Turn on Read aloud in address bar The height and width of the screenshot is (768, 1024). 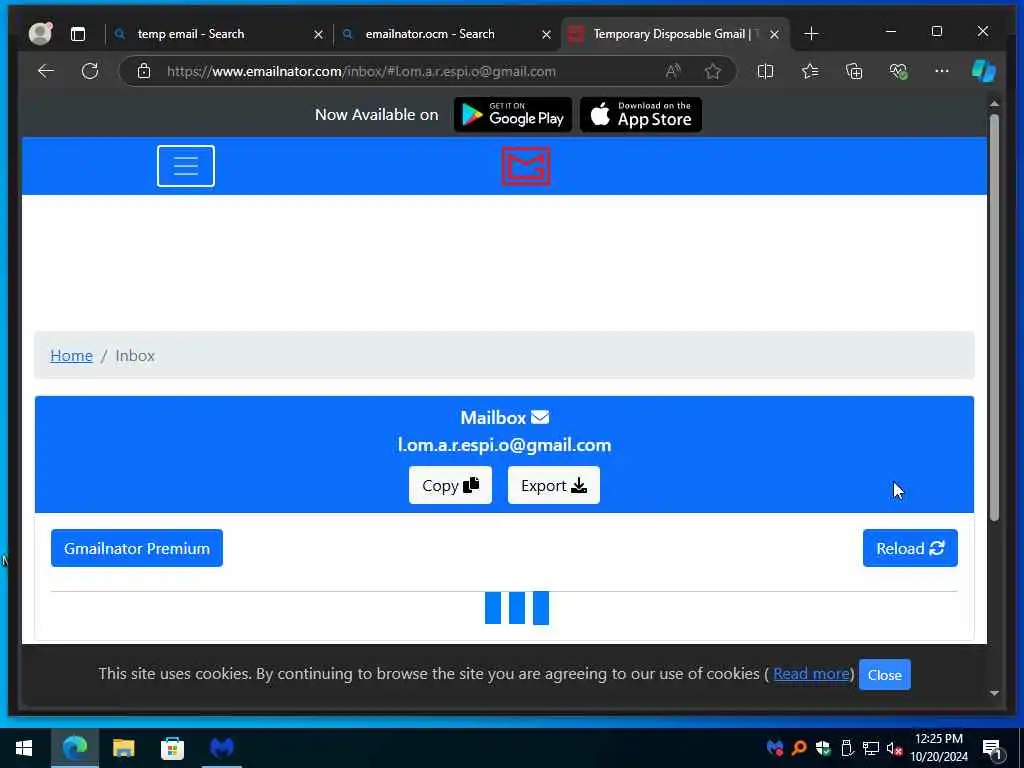[673, 71]
